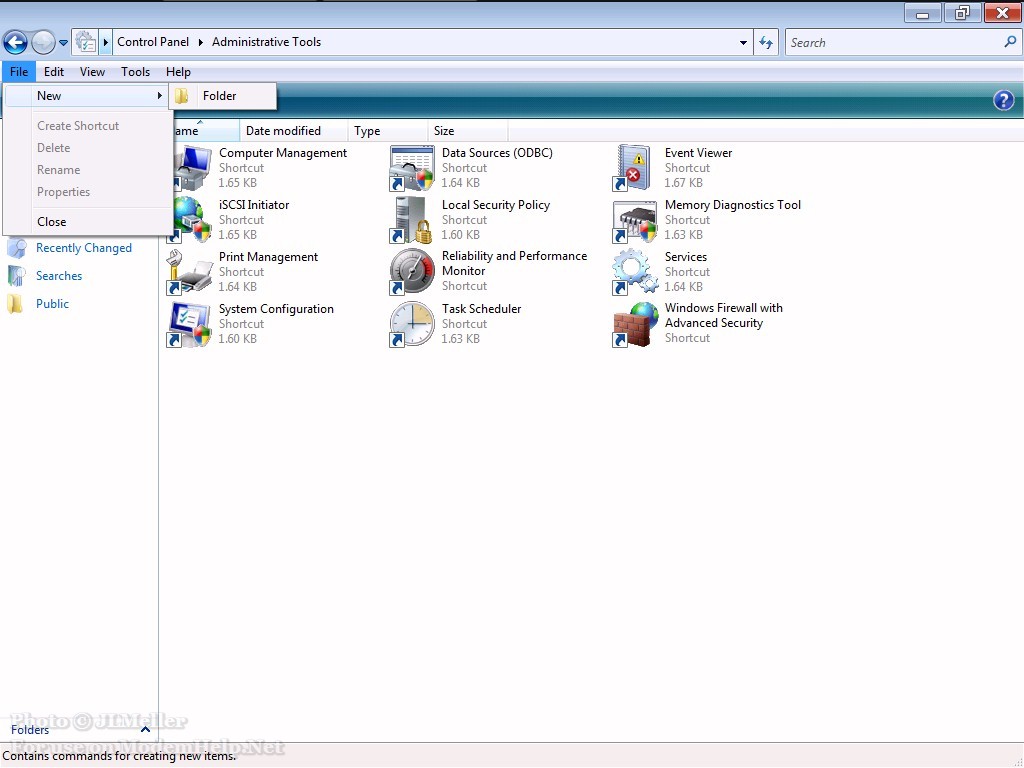1024x768 pixels.
Task: Launch the System Configuration icon
Action: coord(189,324)
